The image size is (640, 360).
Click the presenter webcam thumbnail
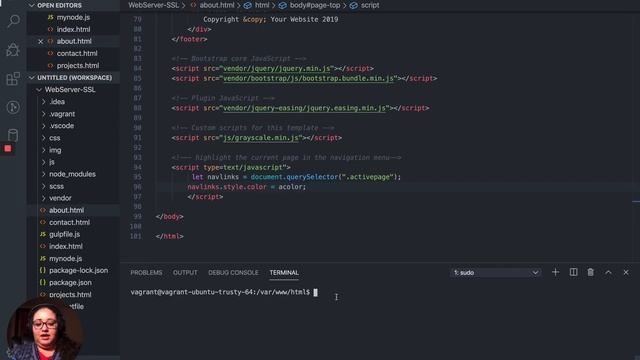tap(44, 331)
